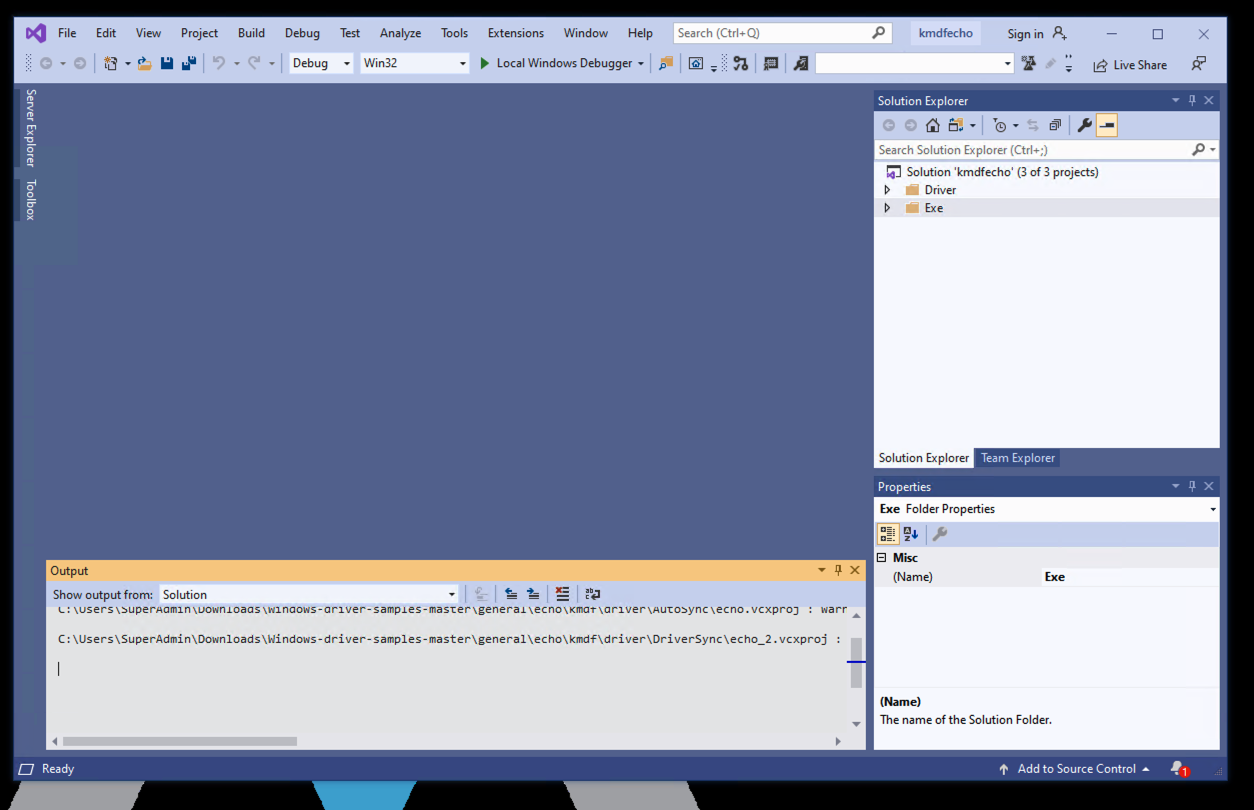Click Sign in
The height and width of the screenshot is (810, 1254).
pos(1025,34)
